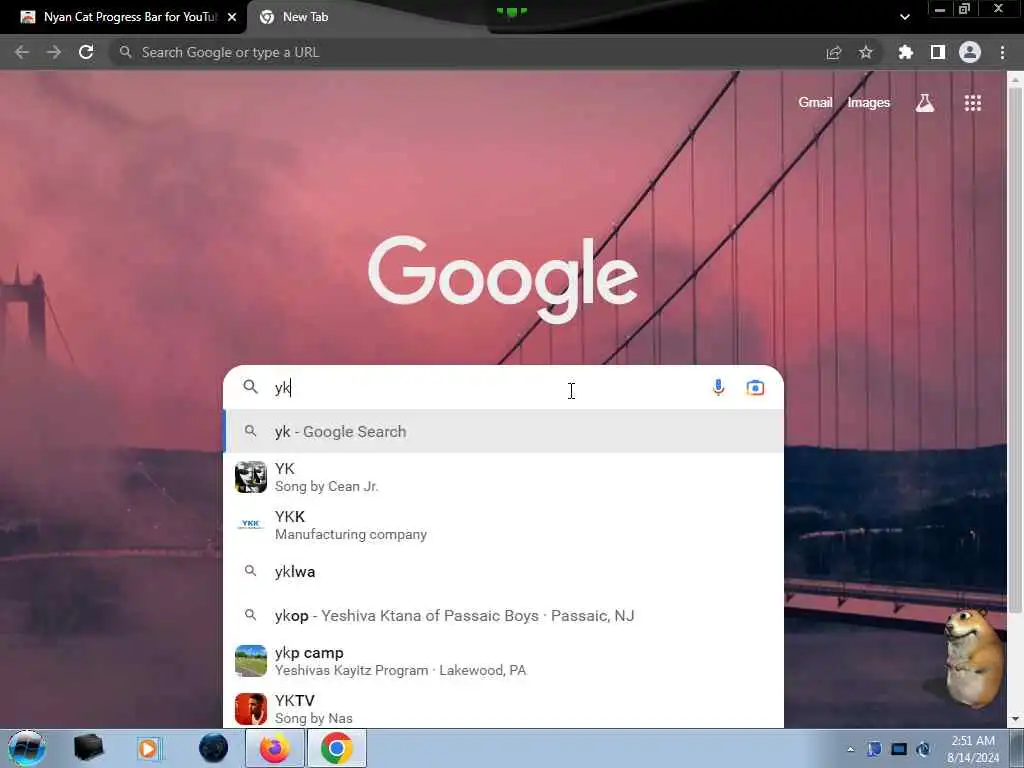Open Windows Start orb

click(x=26, y=748)
